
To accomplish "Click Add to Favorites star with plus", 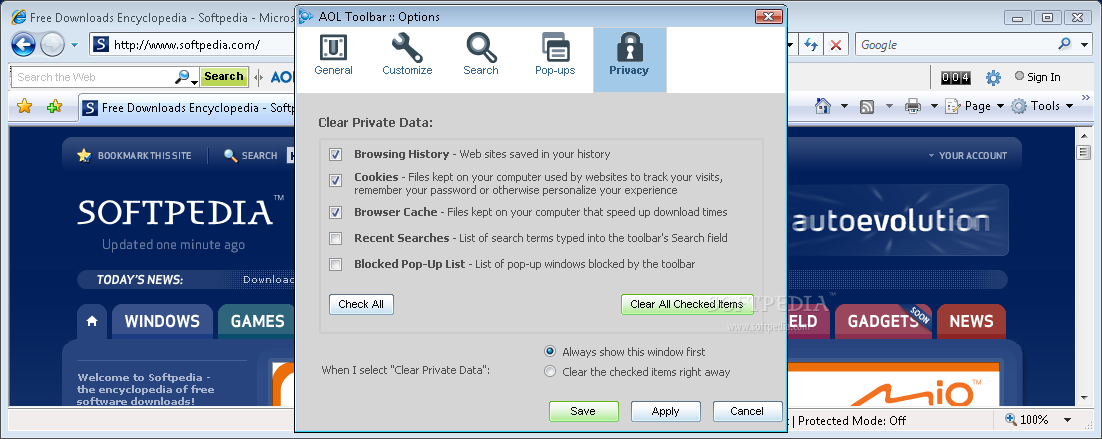I will 54,107.
